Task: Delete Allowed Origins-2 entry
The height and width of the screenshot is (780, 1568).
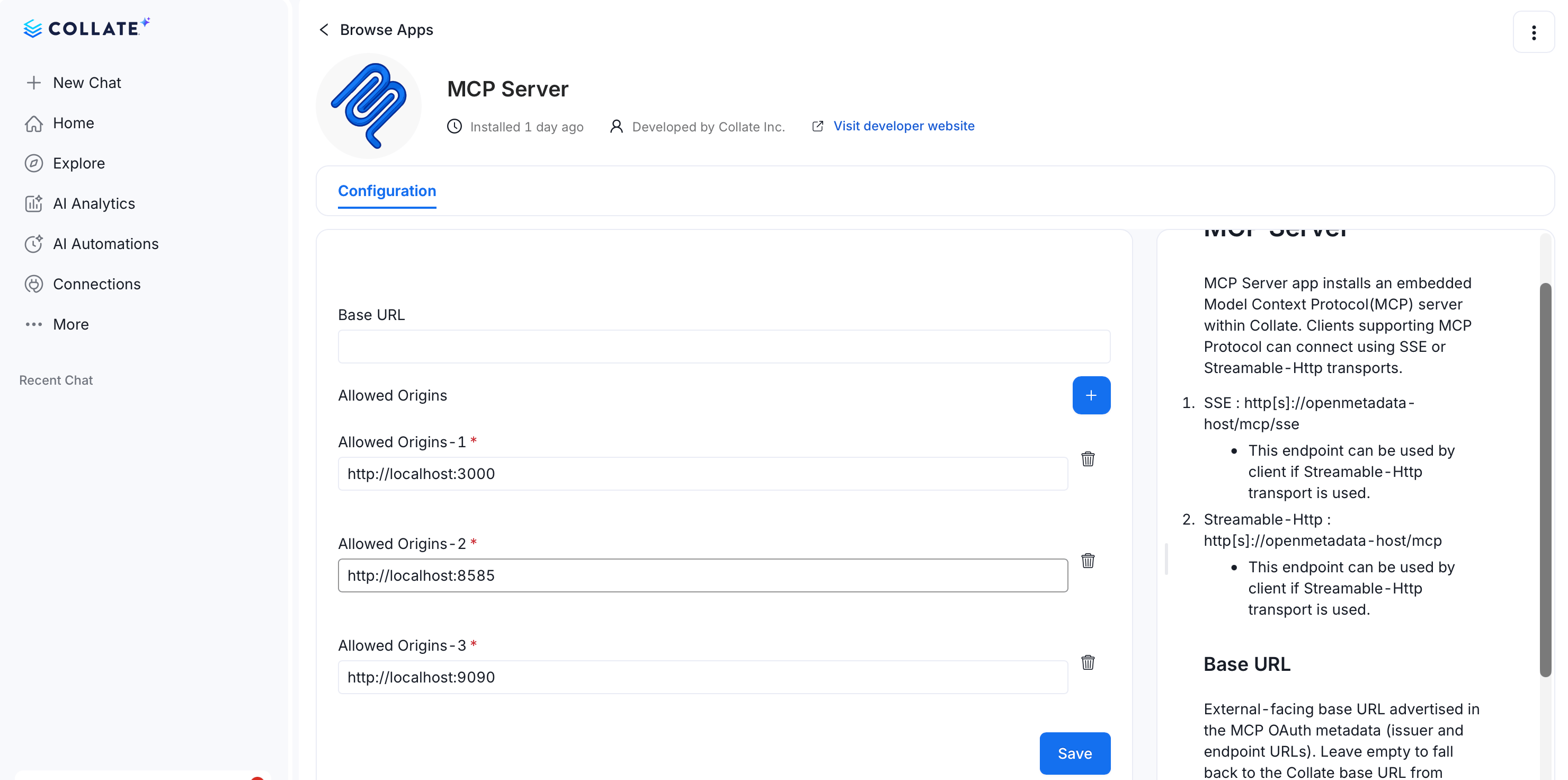Action: [1088, 560]
